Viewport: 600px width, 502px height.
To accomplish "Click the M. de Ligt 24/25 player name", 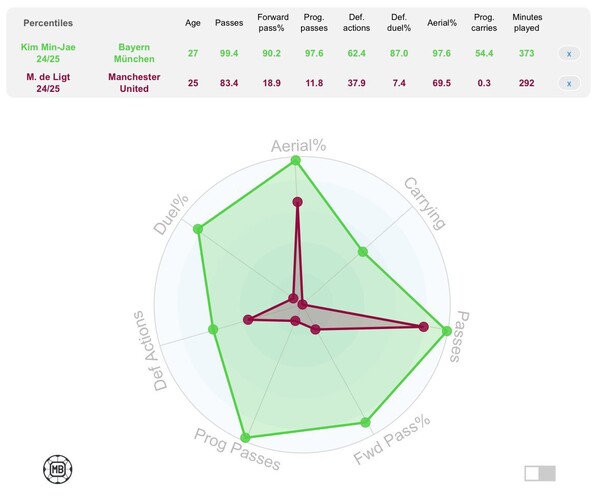I will click(x=48, y=83).
